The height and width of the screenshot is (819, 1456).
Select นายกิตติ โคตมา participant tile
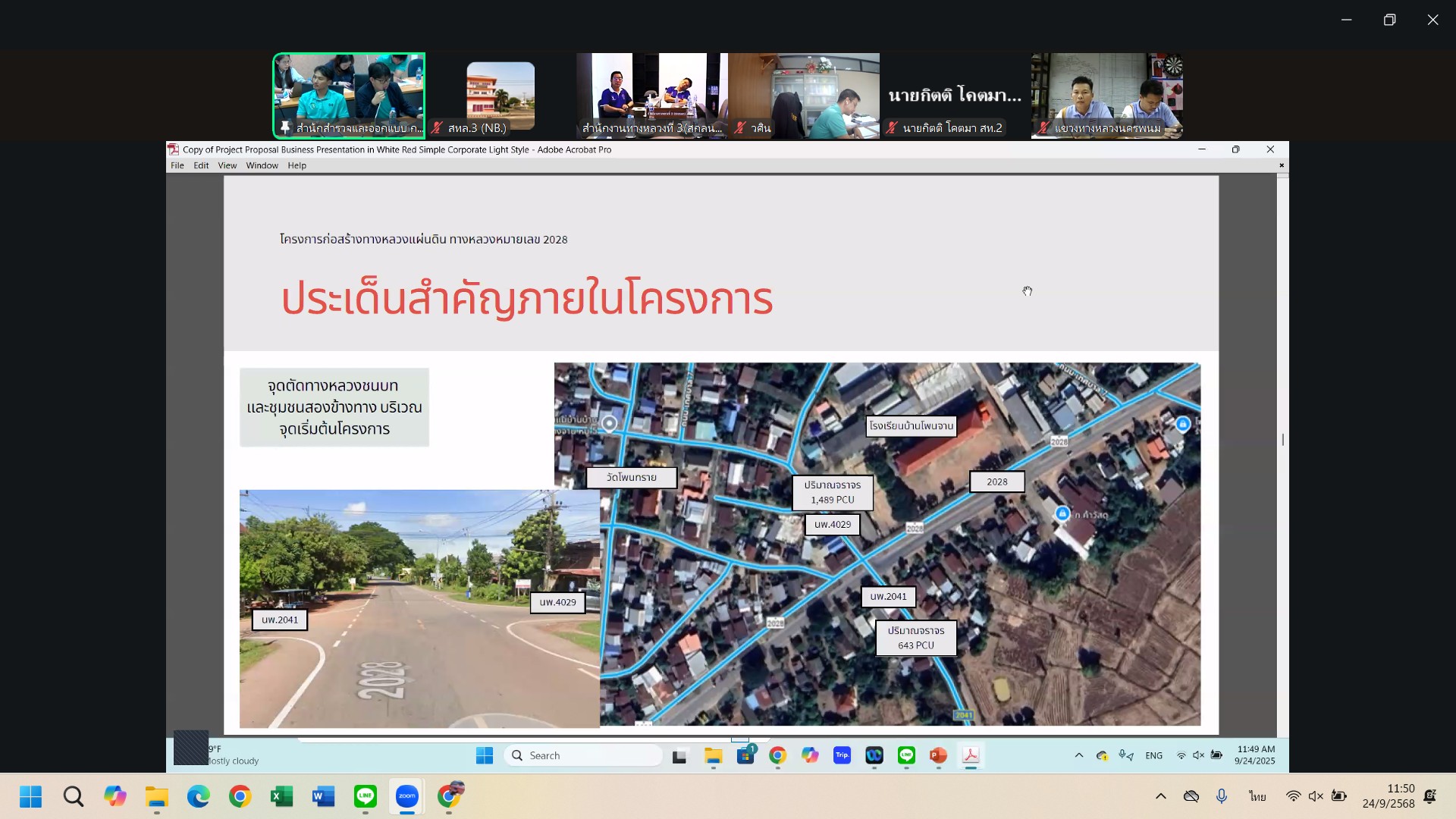(x=955, y=96)
